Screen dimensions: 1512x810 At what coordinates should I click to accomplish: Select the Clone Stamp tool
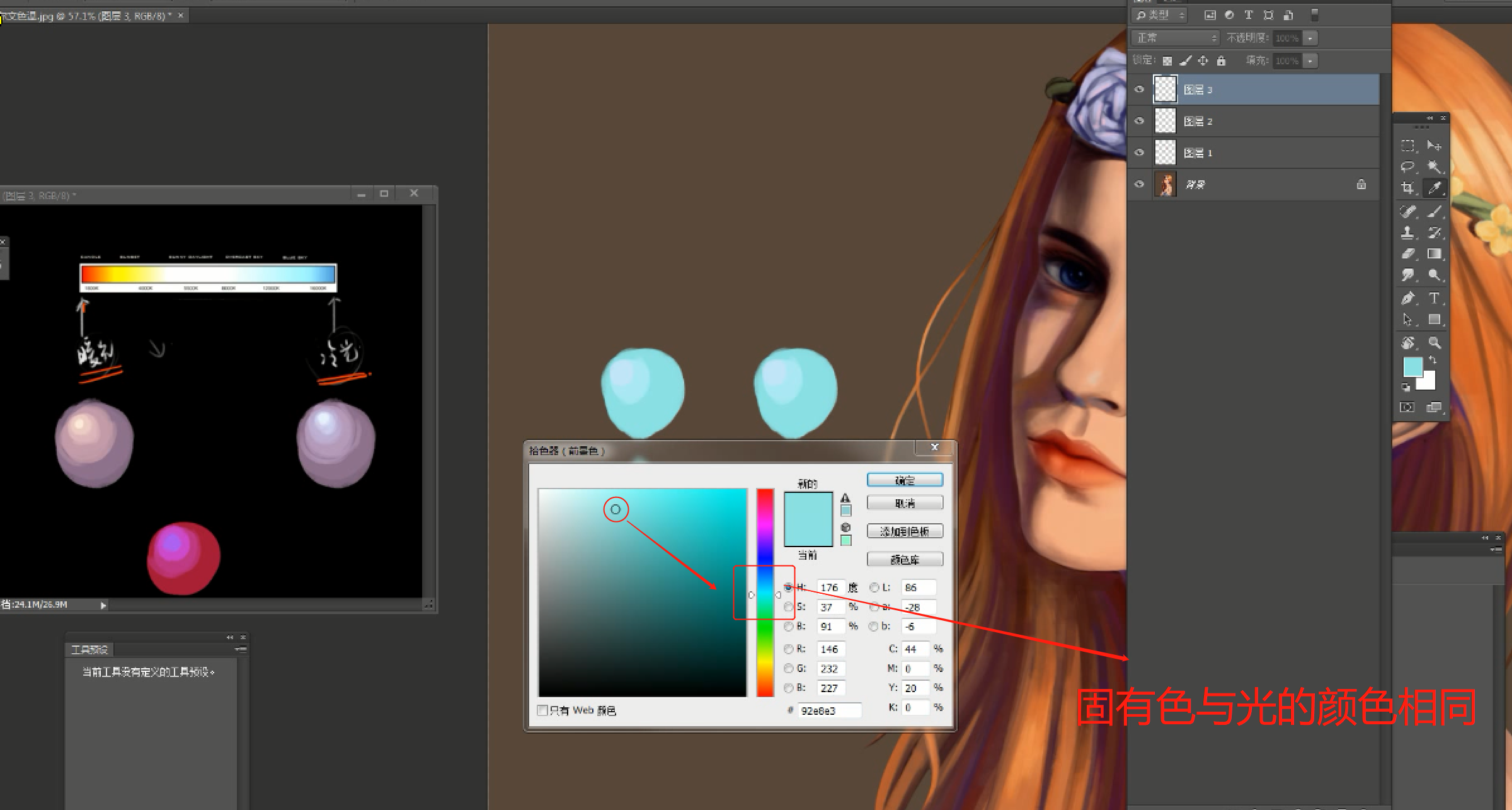tap(1407, 233)
